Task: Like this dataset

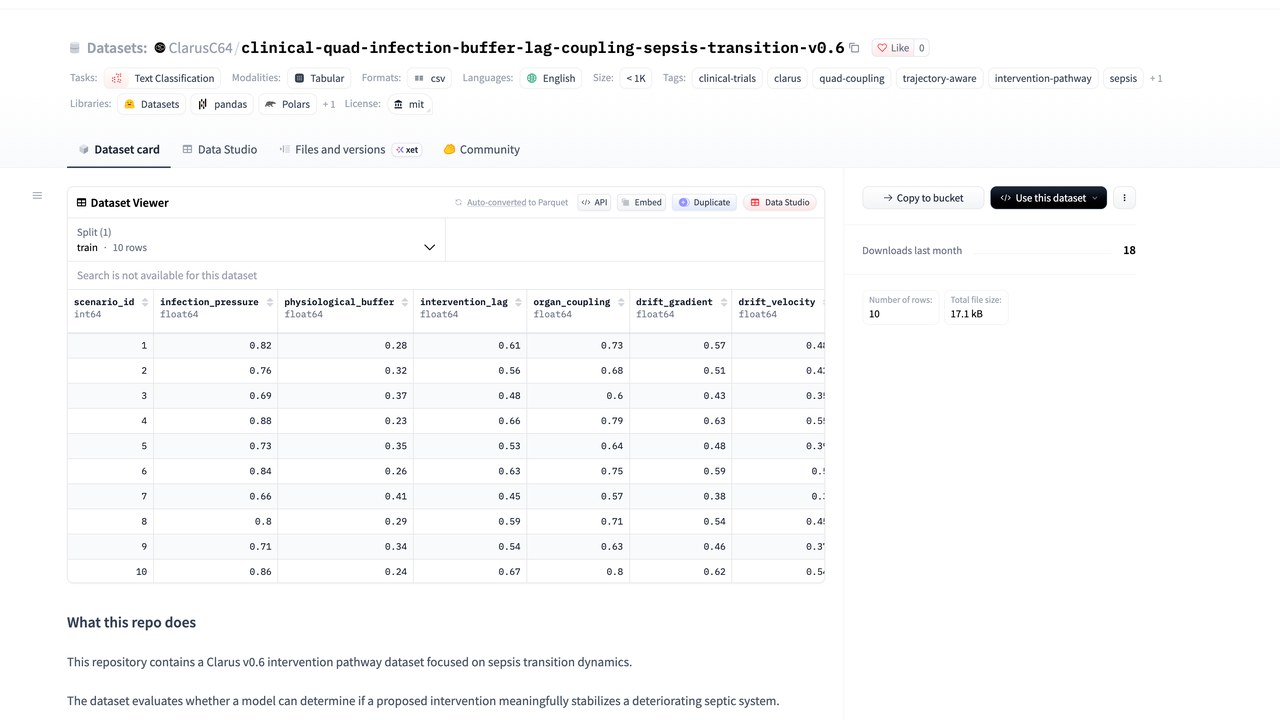Action: pos(893,48)
